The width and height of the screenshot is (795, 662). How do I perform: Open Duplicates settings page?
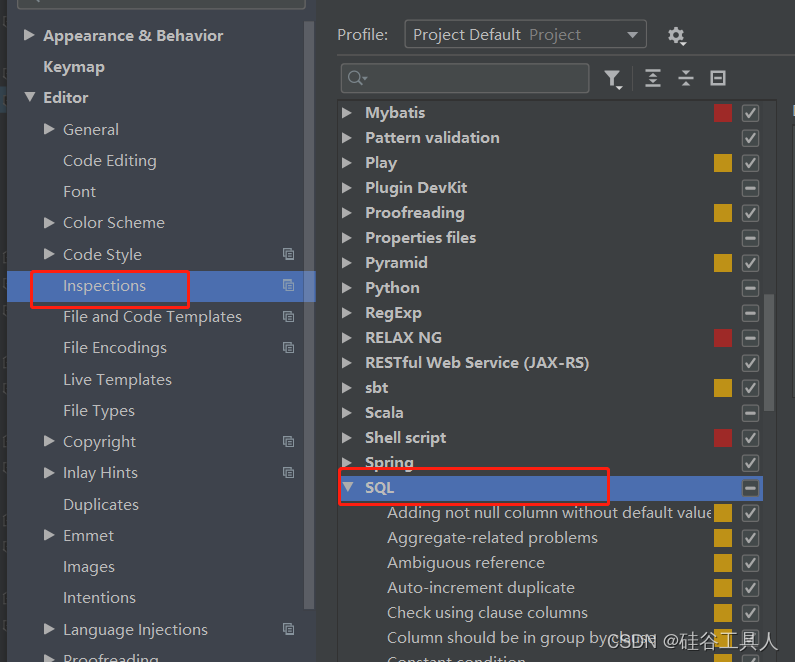coord(101,504)
